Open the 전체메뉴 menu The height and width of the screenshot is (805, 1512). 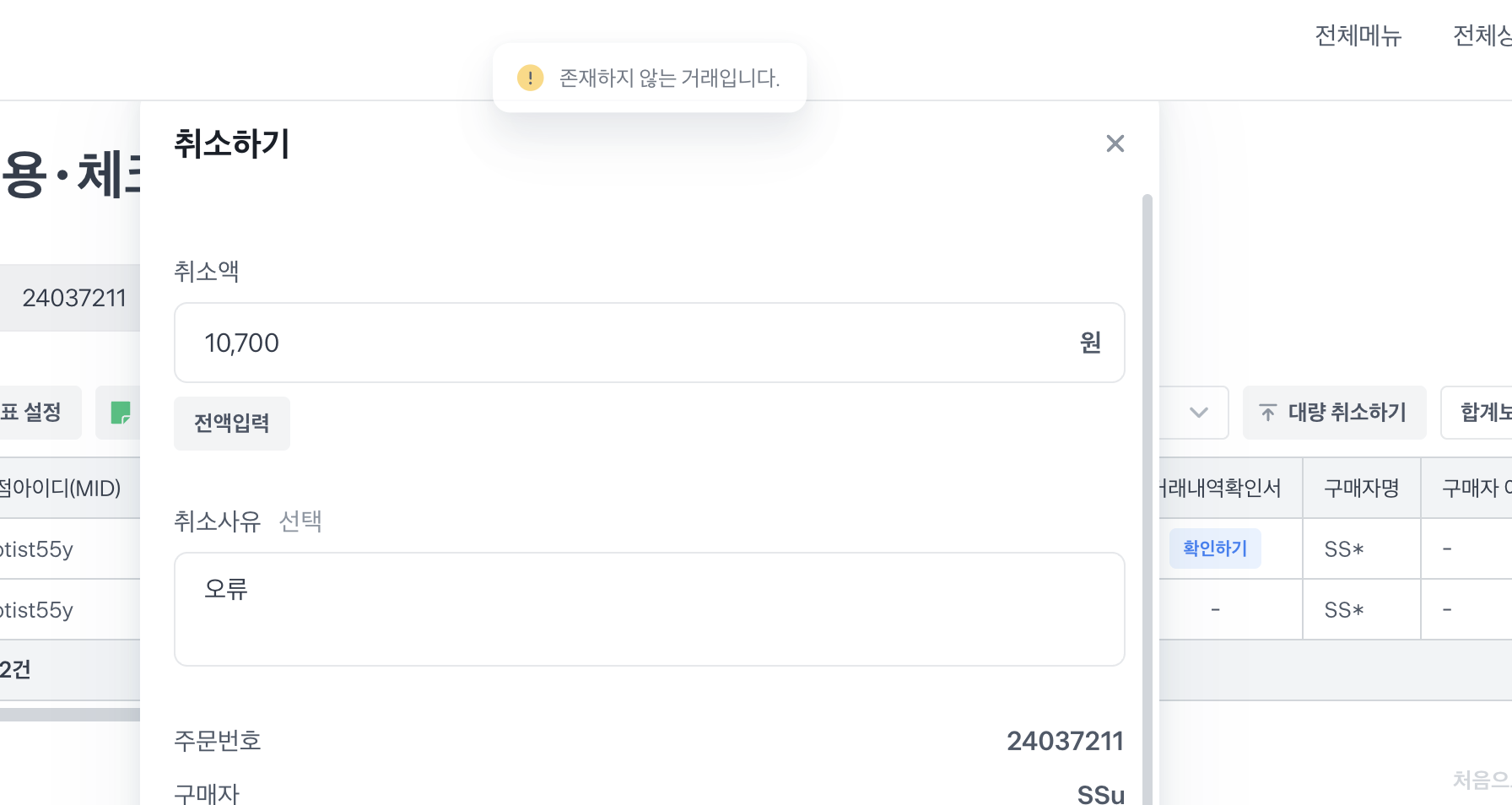point(1358,35)
